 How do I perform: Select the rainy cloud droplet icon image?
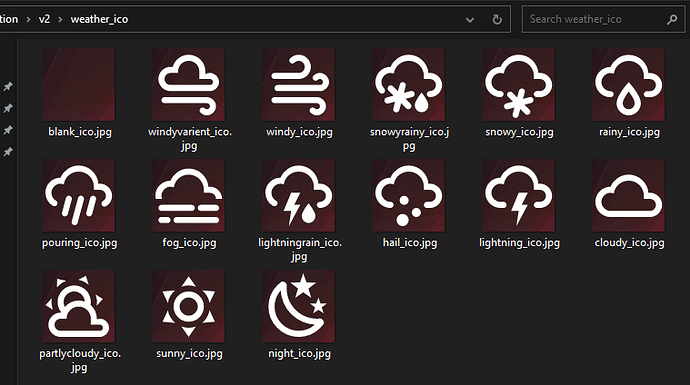point(628,84)
